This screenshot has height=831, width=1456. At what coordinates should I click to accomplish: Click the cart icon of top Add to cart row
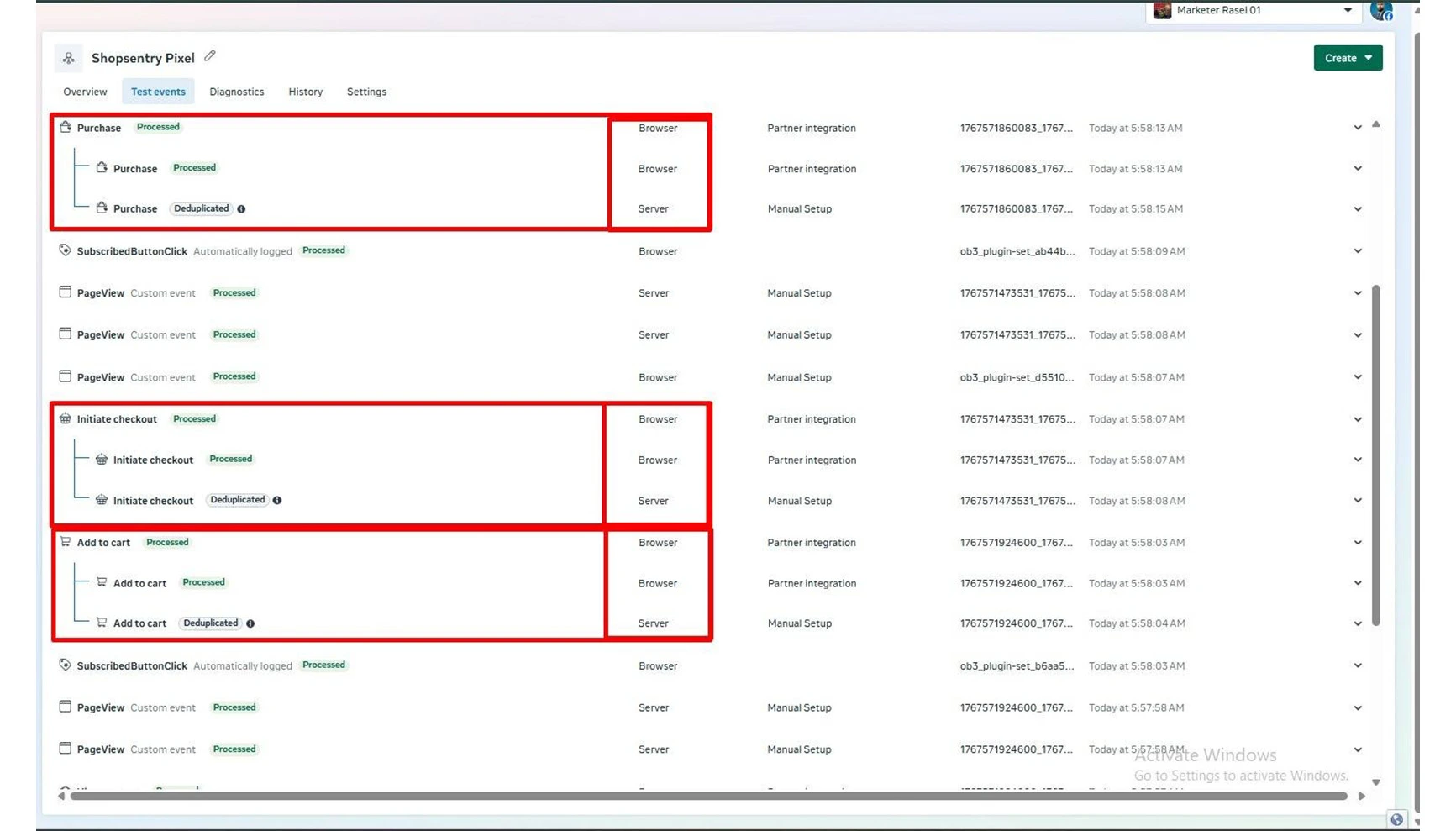pos(65,542)
